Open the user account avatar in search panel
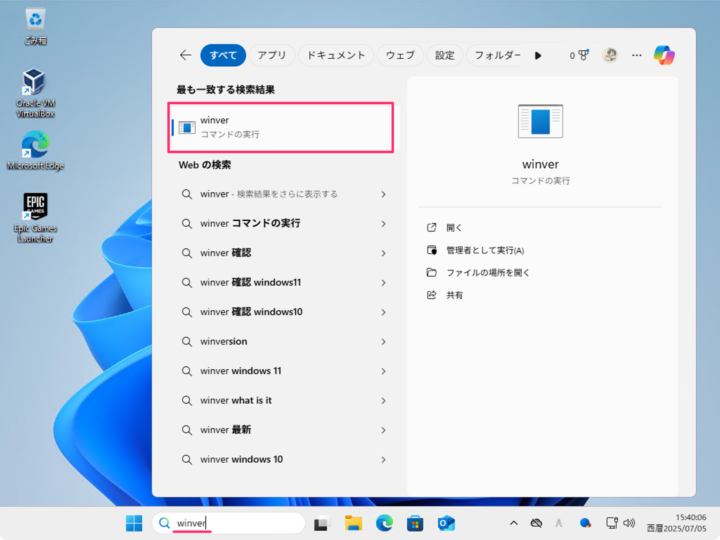 (610, 55)
